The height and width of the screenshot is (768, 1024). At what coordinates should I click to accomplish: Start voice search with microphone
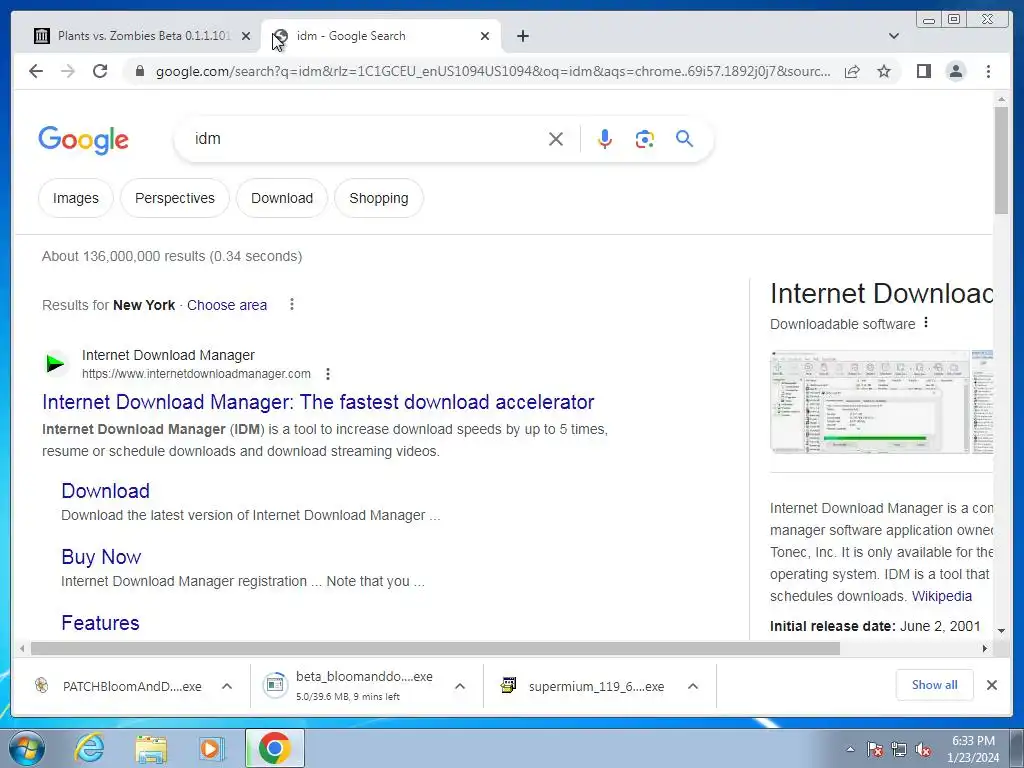tap(605, 139)
